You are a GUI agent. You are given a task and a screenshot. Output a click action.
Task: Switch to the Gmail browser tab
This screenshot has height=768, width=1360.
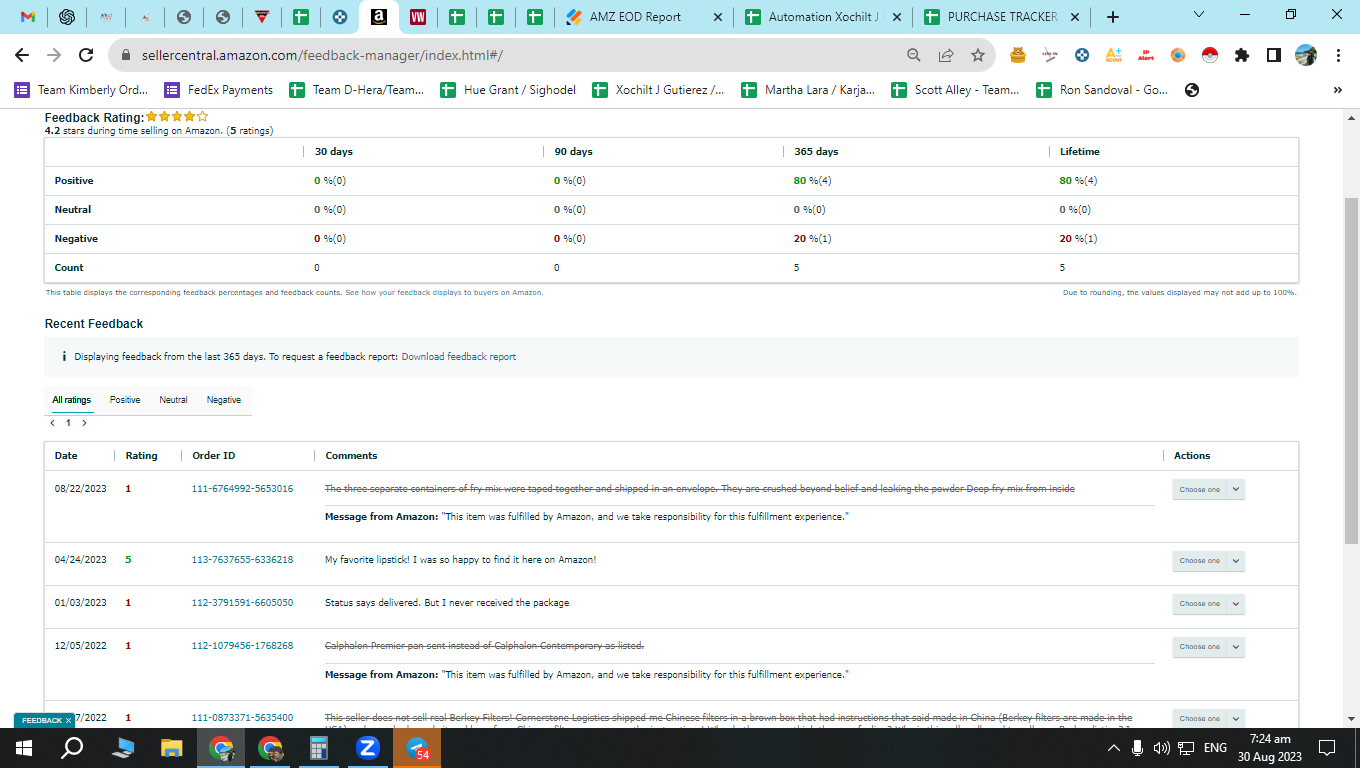point(28,17)
